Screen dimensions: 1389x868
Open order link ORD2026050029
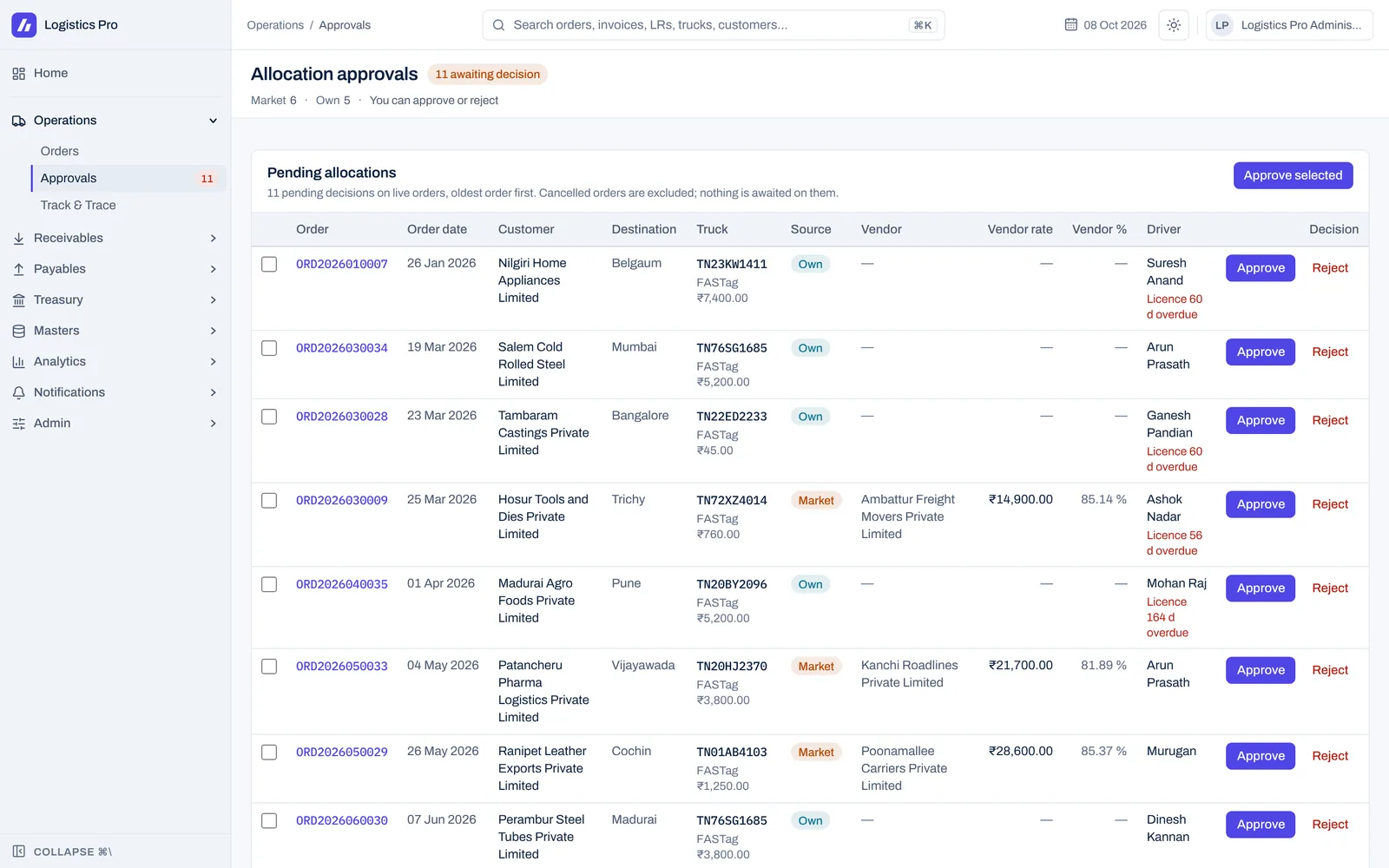click(342, 753)
